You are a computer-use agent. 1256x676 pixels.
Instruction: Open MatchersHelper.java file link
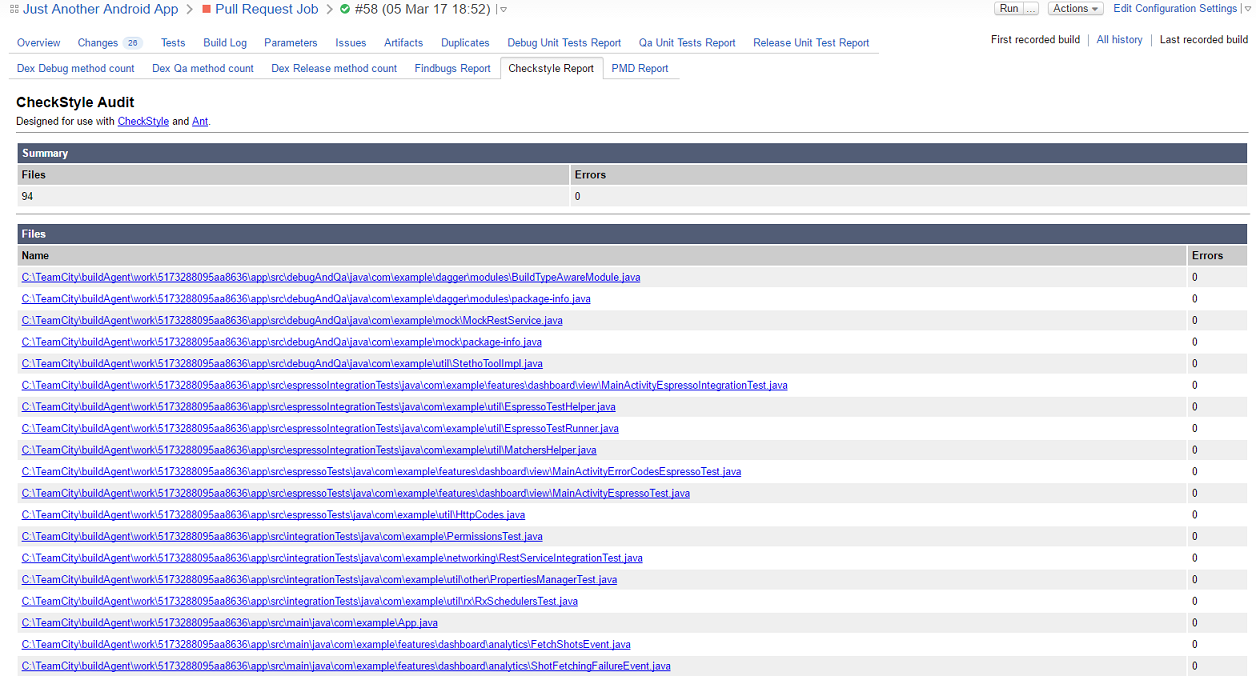pyautogui.click(x=309, y=450)
